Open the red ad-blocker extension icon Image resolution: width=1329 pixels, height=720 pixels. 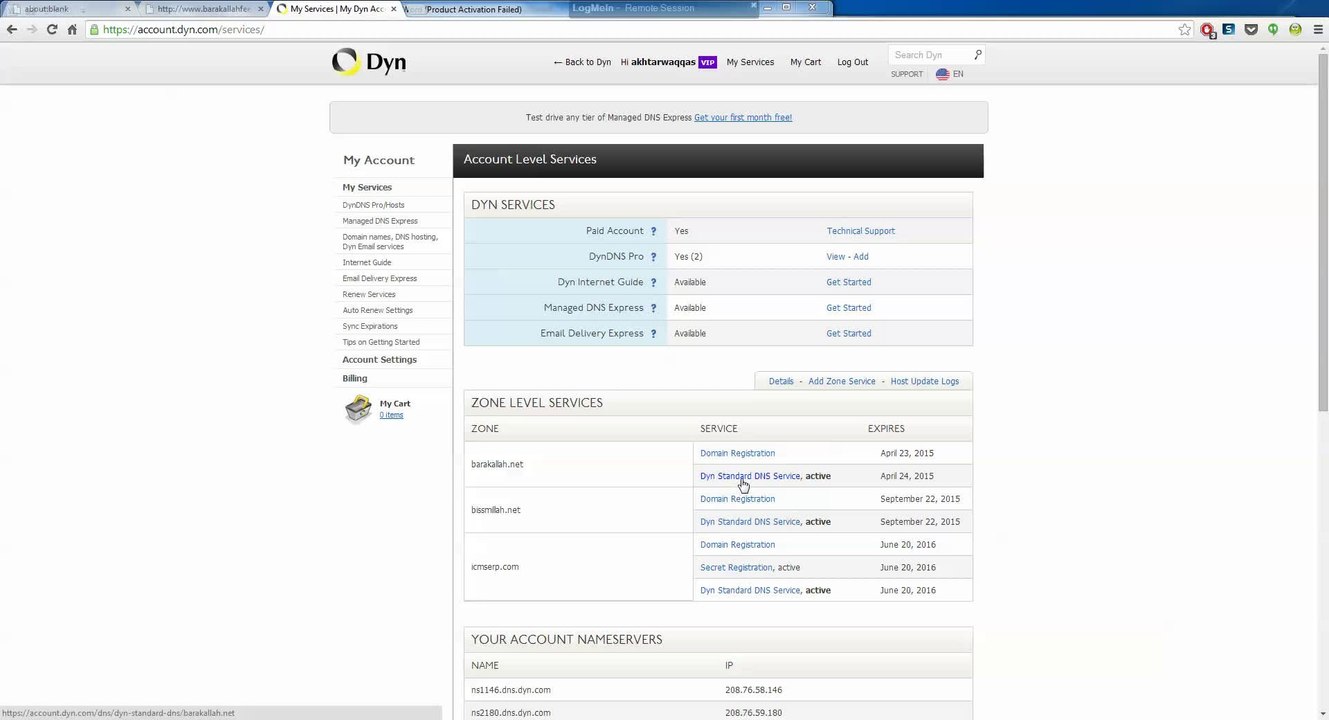tap(1207, 30)
